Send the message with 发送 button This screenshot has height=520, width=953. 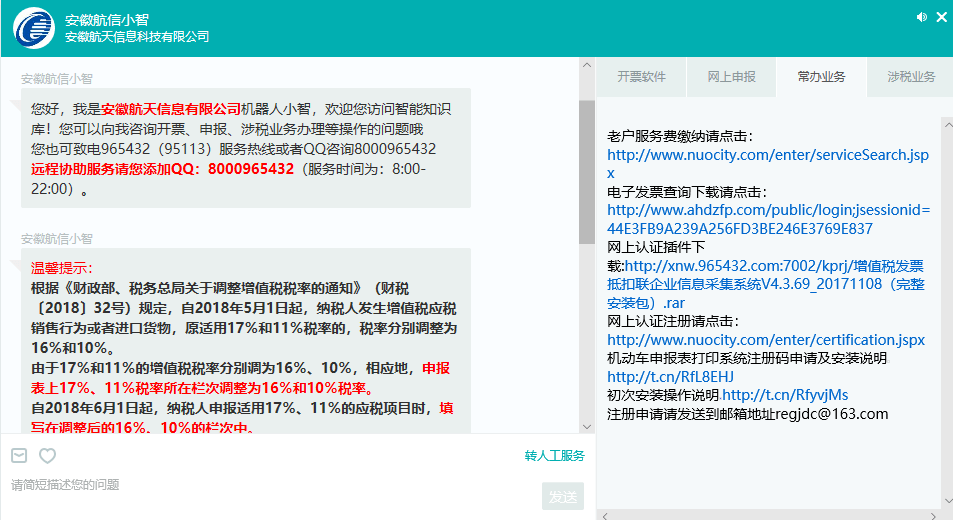563,496
